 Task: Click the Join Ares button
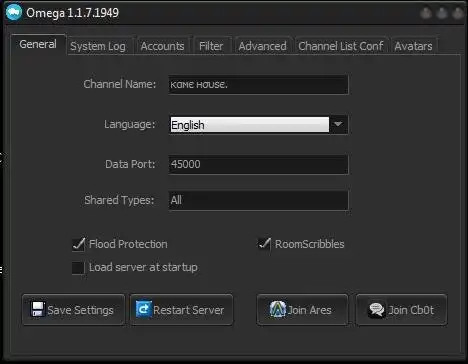pyautogui.click(x=302, y=310)
